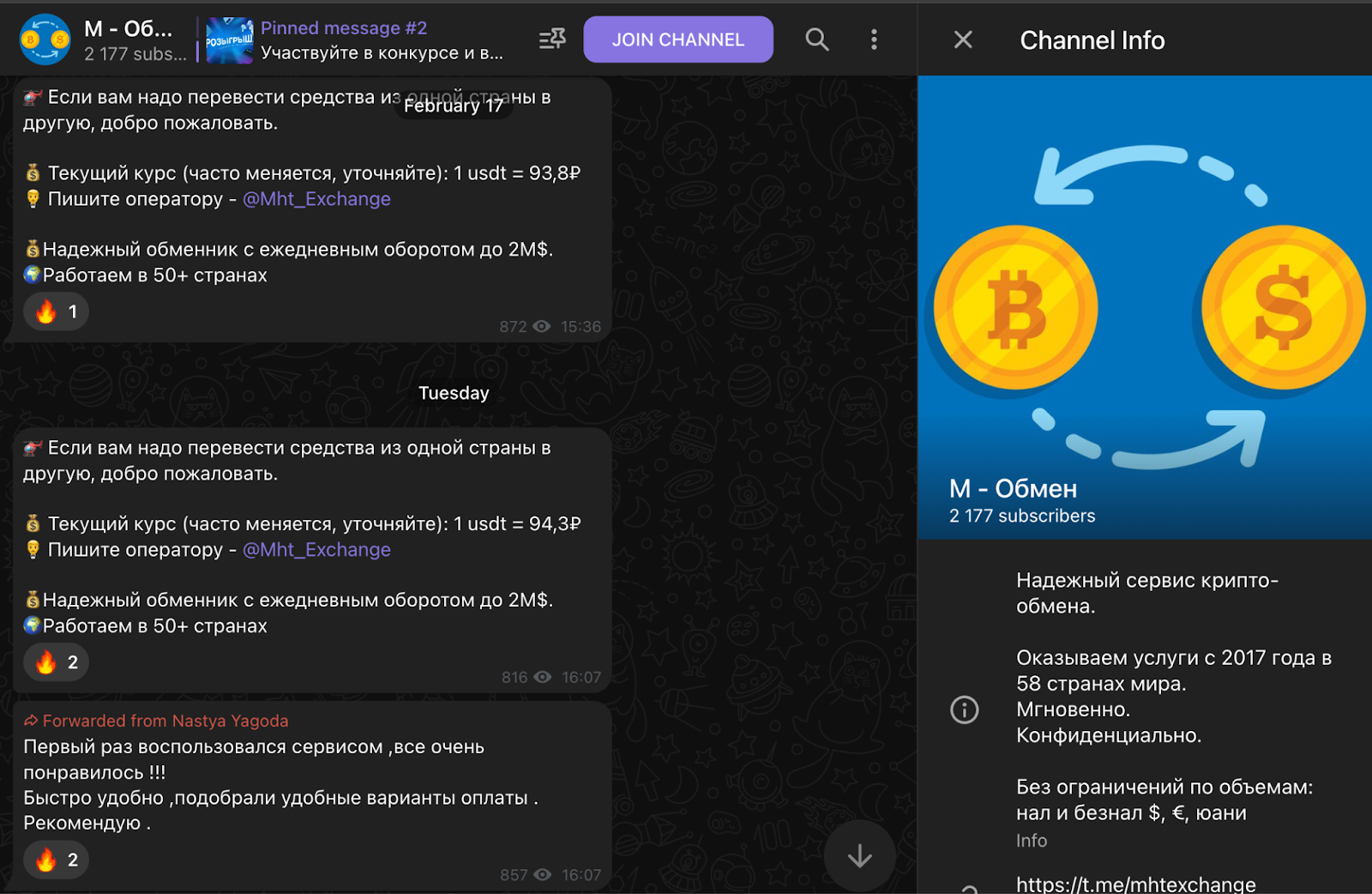Click the 872 views eye icon

(x=542, y=326)
